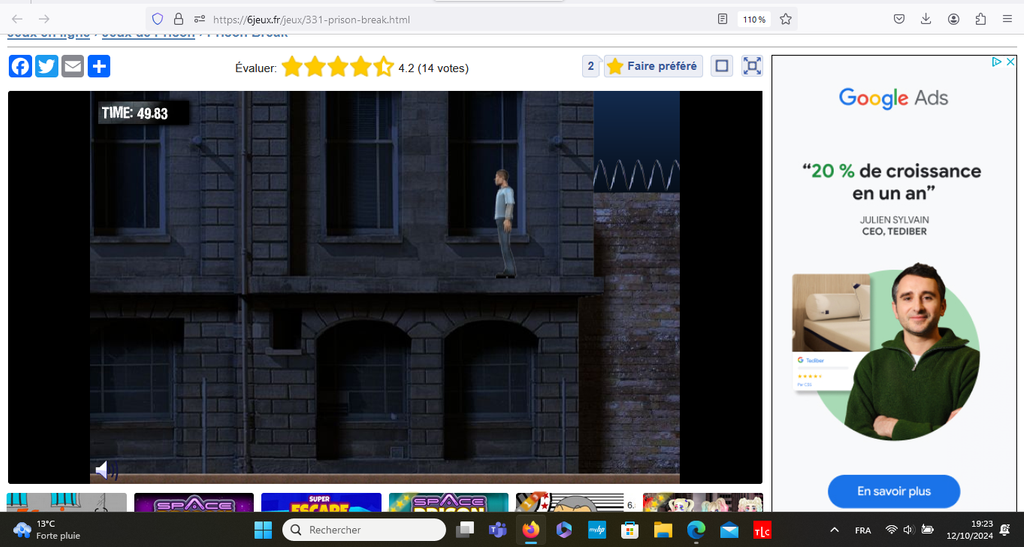Open the 110% zoom level indicator

tap(753, 19)
